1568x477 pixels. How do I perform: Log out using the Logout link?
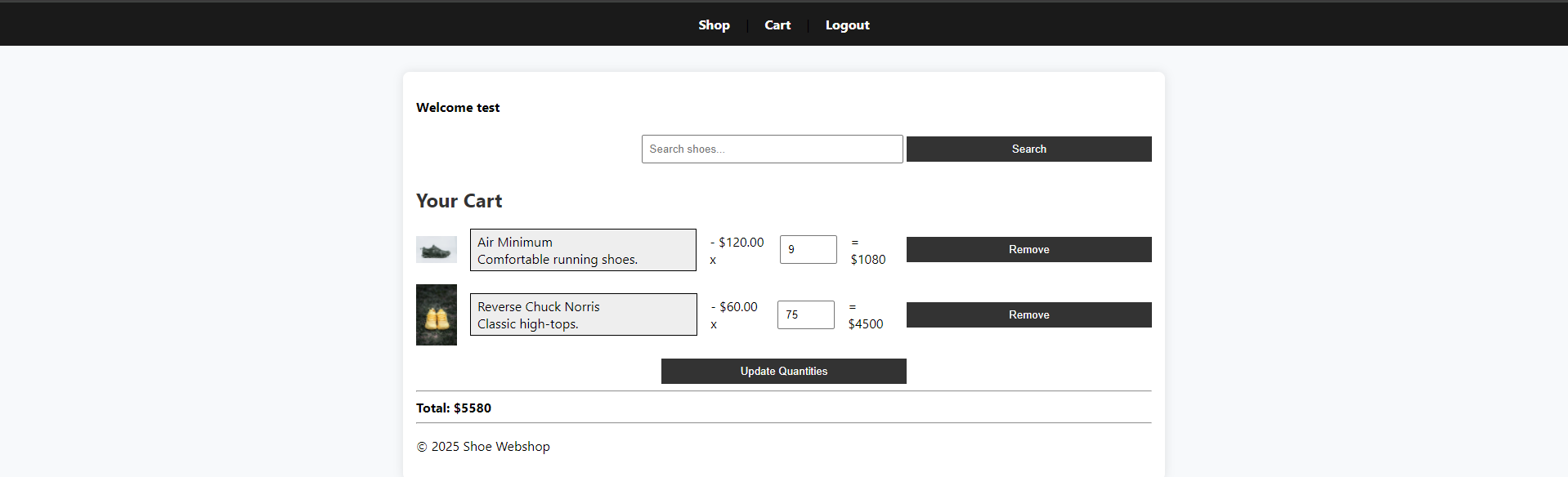847,25
